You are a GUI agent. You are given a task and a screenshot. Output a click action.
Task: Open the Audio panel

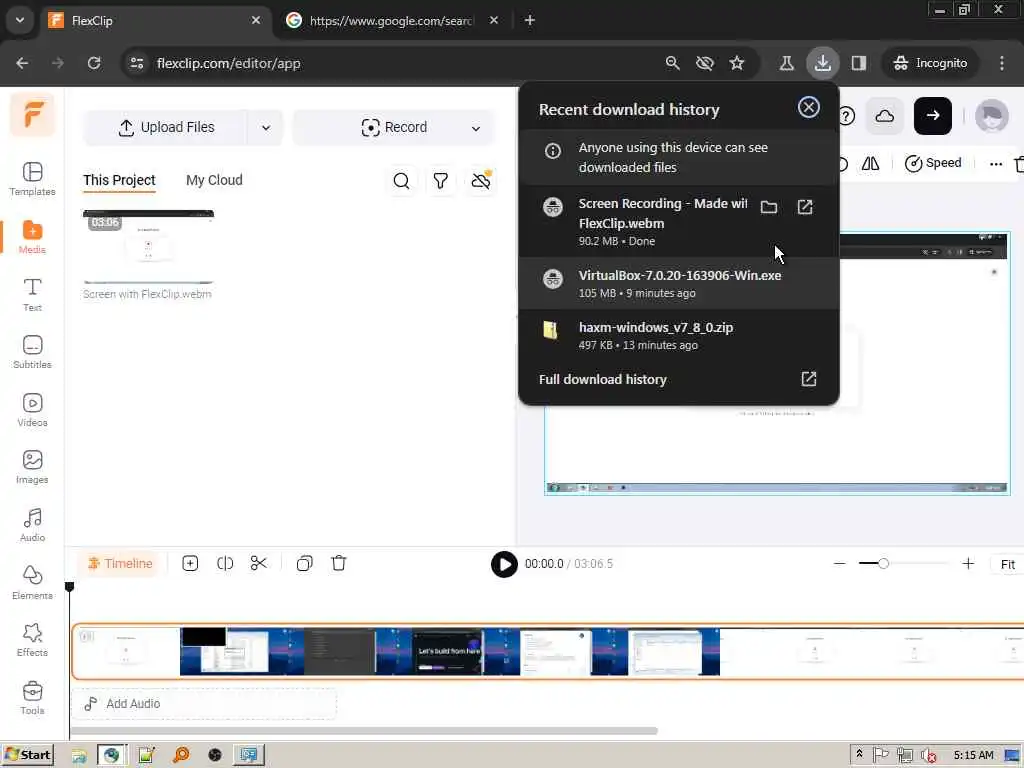pos(32,525)
